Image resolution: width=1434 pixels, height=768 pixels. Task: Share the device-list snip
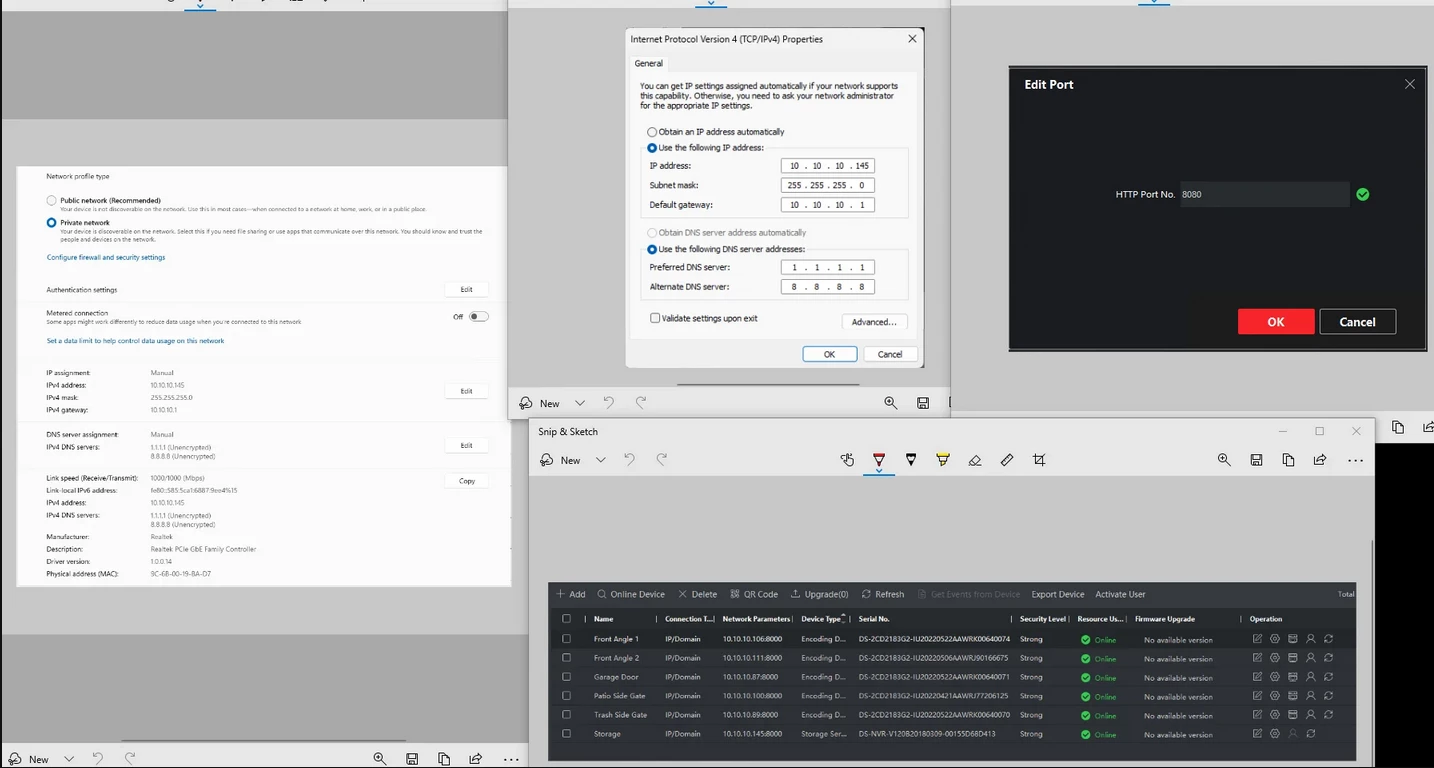1320,460
